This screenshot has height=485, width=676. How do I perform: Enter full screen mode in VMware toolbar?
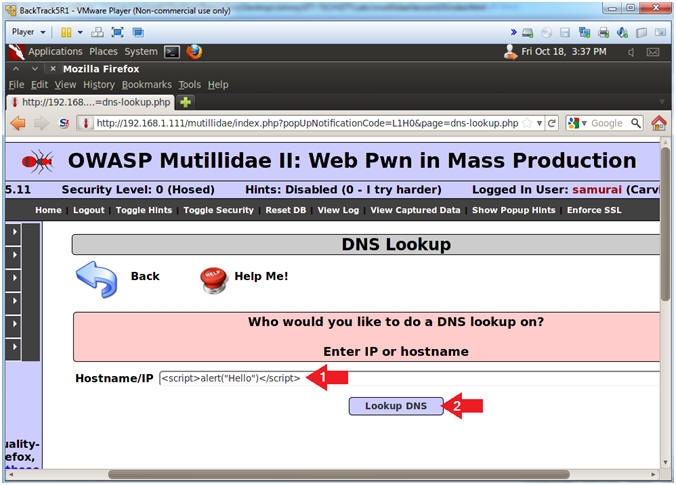coord(117,32)
